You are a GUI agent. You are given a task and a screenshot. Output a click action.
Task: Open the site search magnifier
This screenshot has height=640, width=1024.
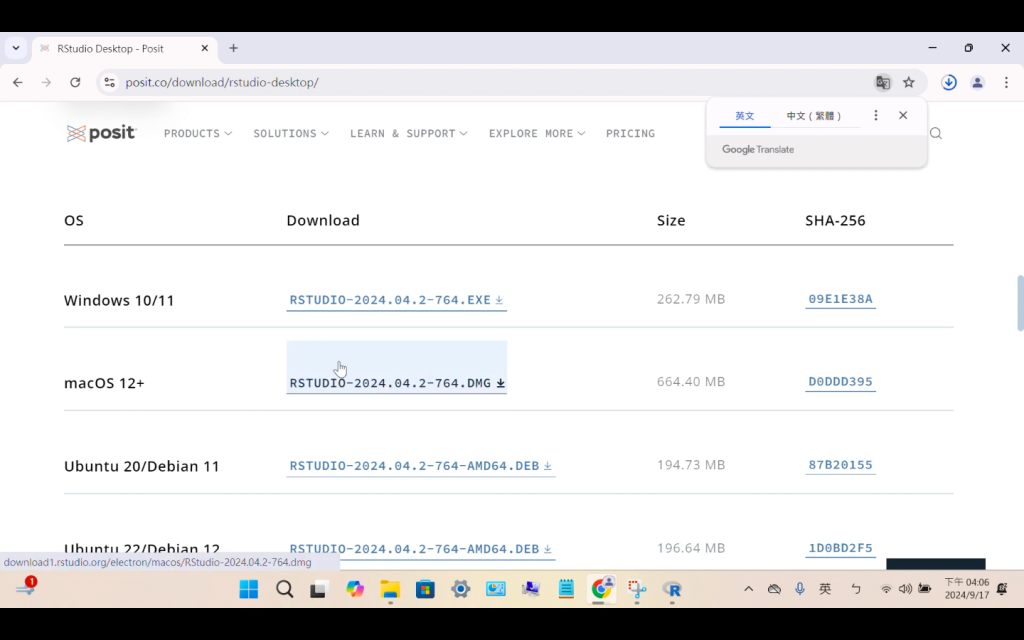coord(935,133)
